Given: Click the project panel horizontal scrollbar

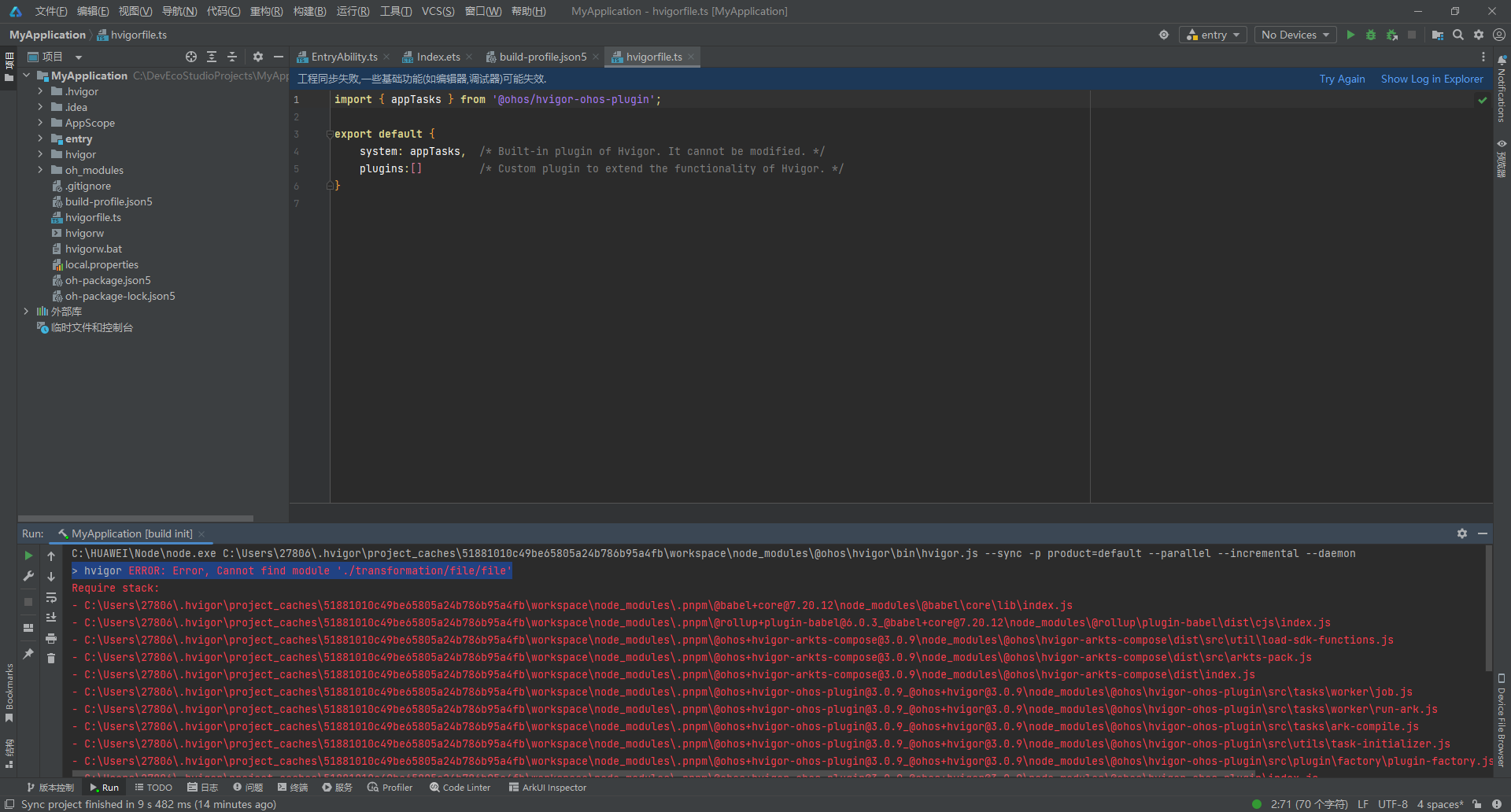Looking at the screenshot, I should (135, 519).
